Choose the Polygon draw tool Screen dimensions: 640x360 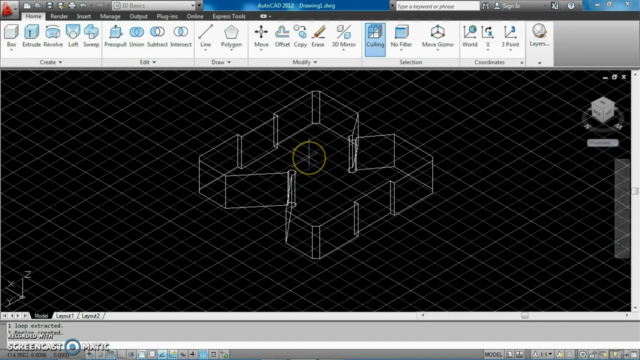(x=231, y=36)
